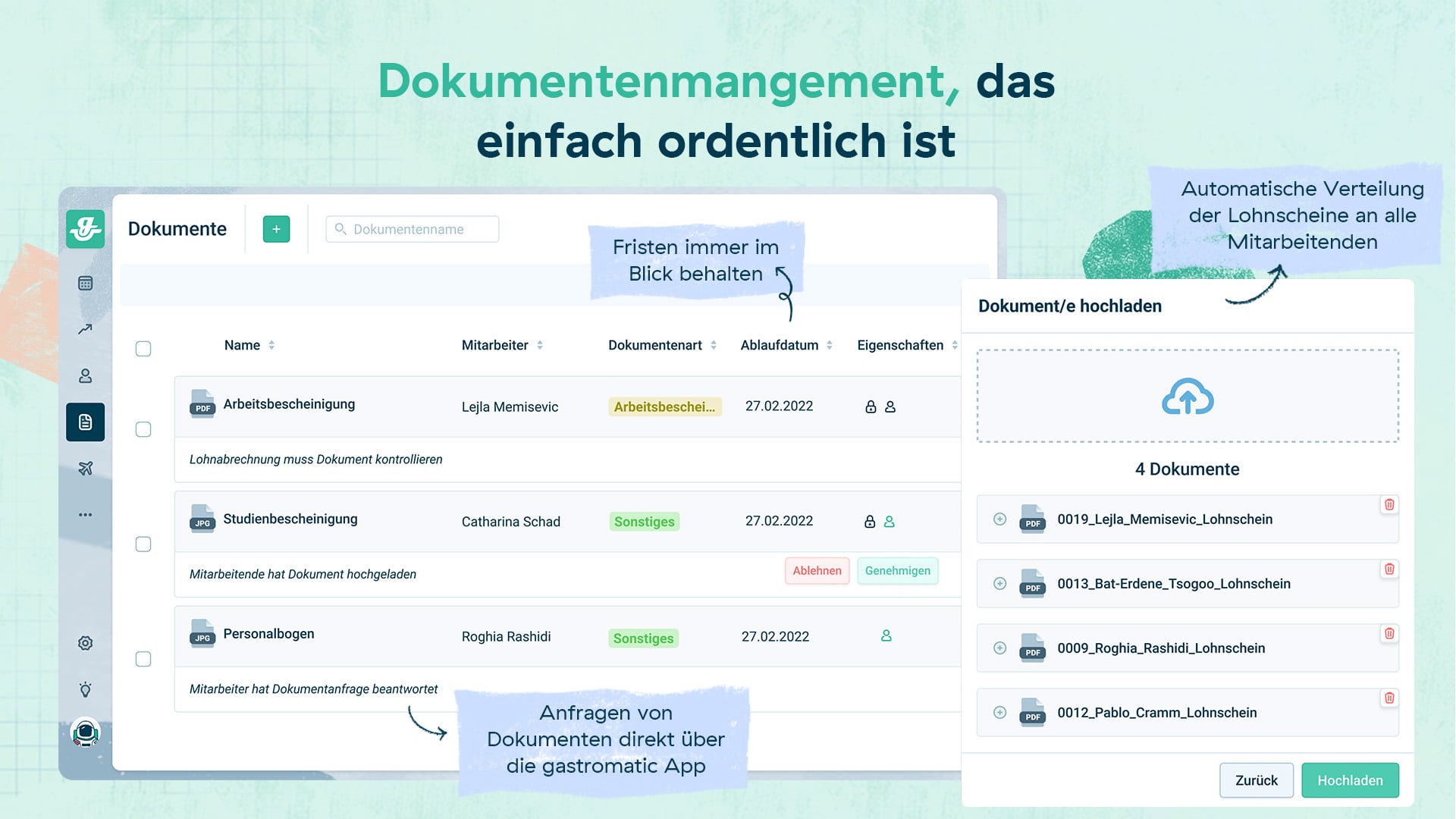Click the Genehmigen button

(x=897, y=571)
